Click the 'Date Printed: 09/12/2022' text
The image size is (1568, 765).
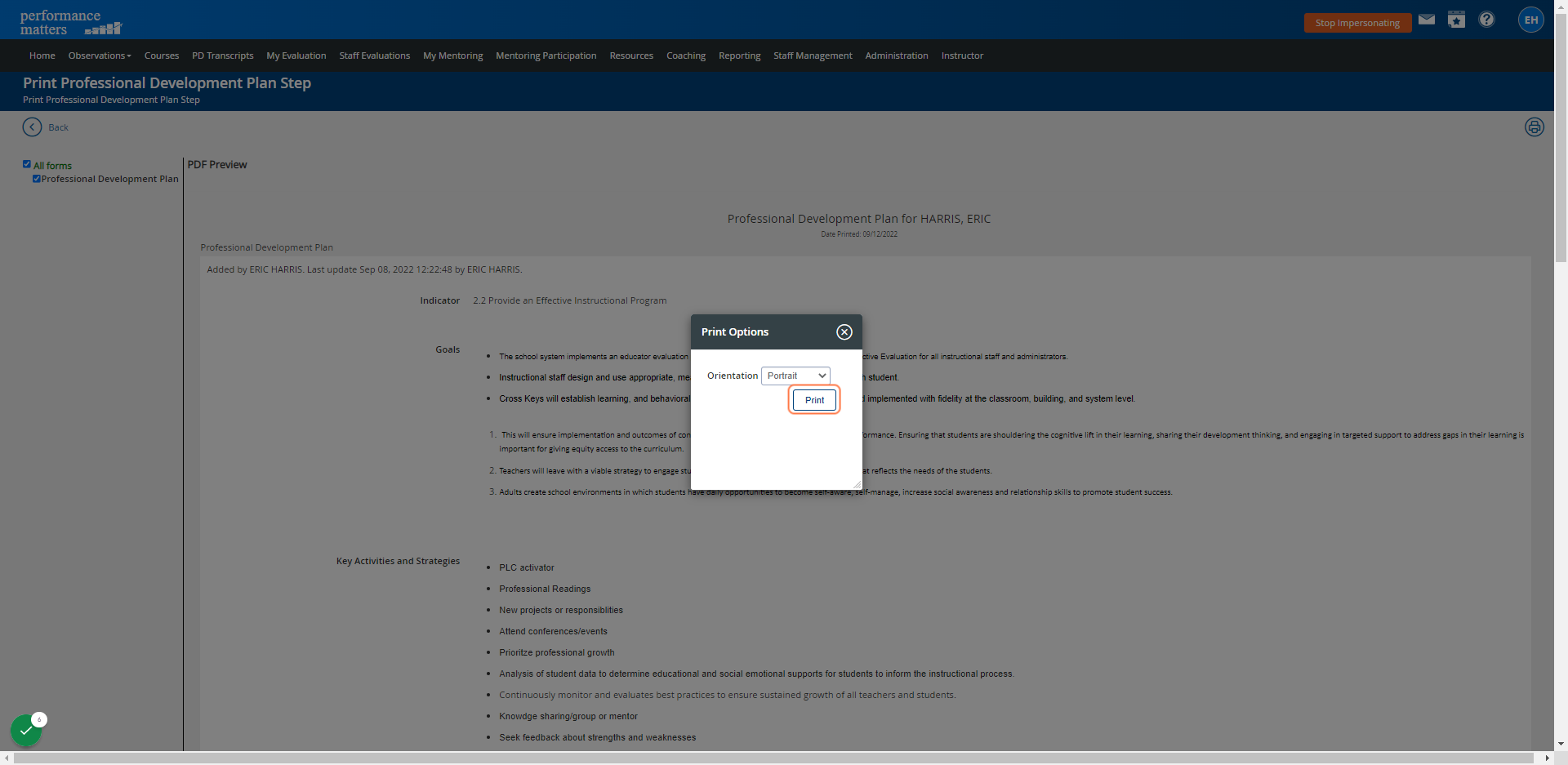[859, 234]
